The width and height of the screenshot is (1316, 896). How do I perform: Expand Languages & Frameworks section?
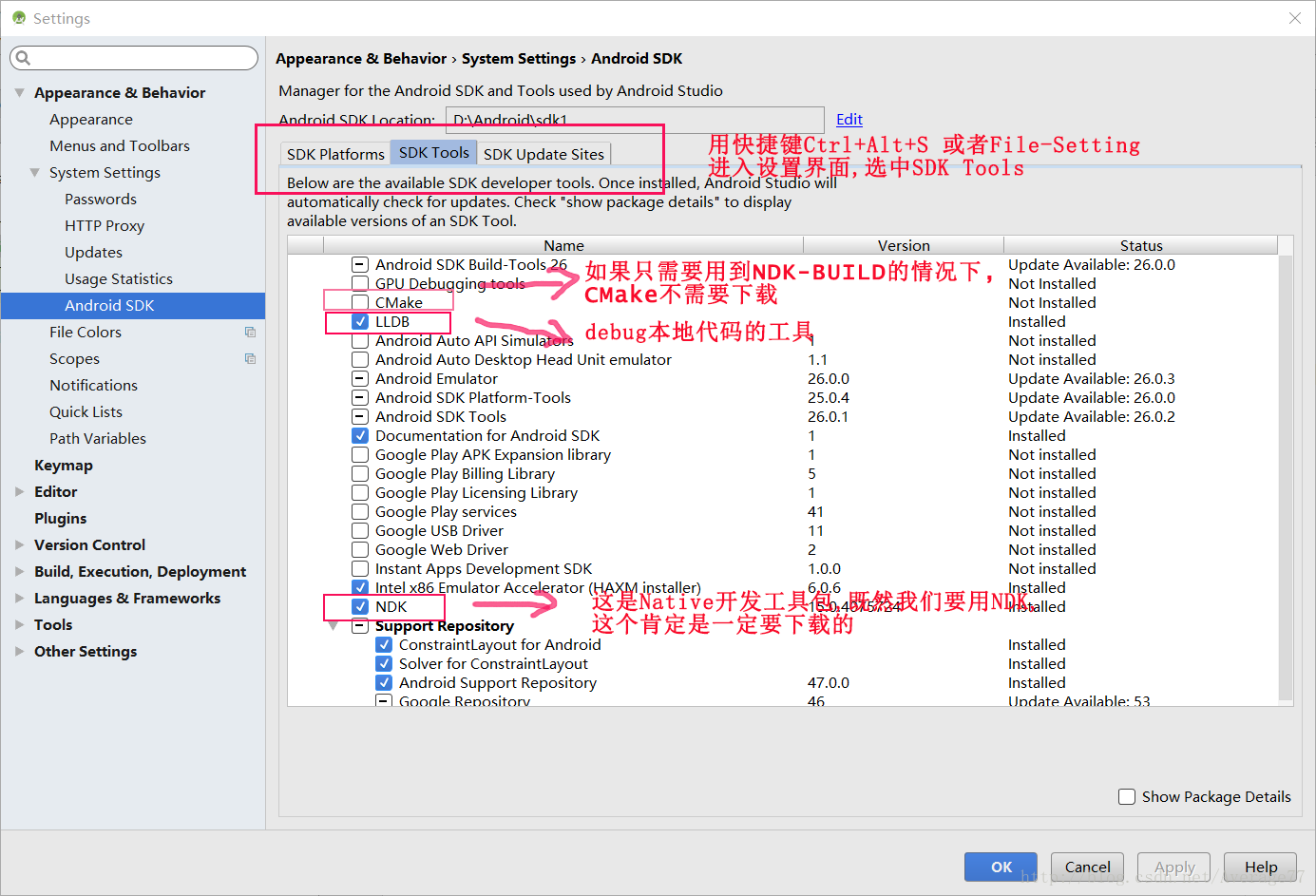coord(19,598)
